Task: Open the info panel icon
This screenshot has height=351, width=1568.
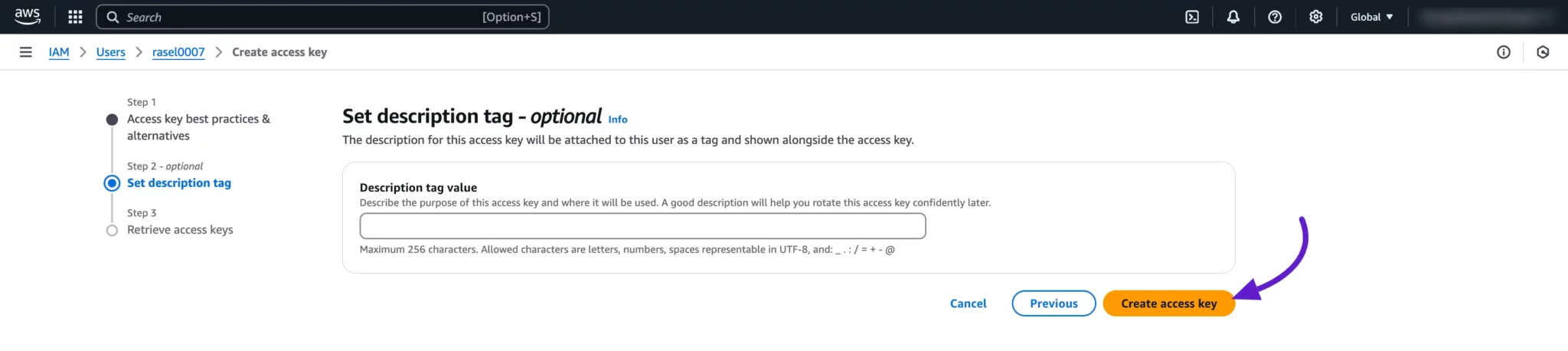Action: coord(1504,52)
